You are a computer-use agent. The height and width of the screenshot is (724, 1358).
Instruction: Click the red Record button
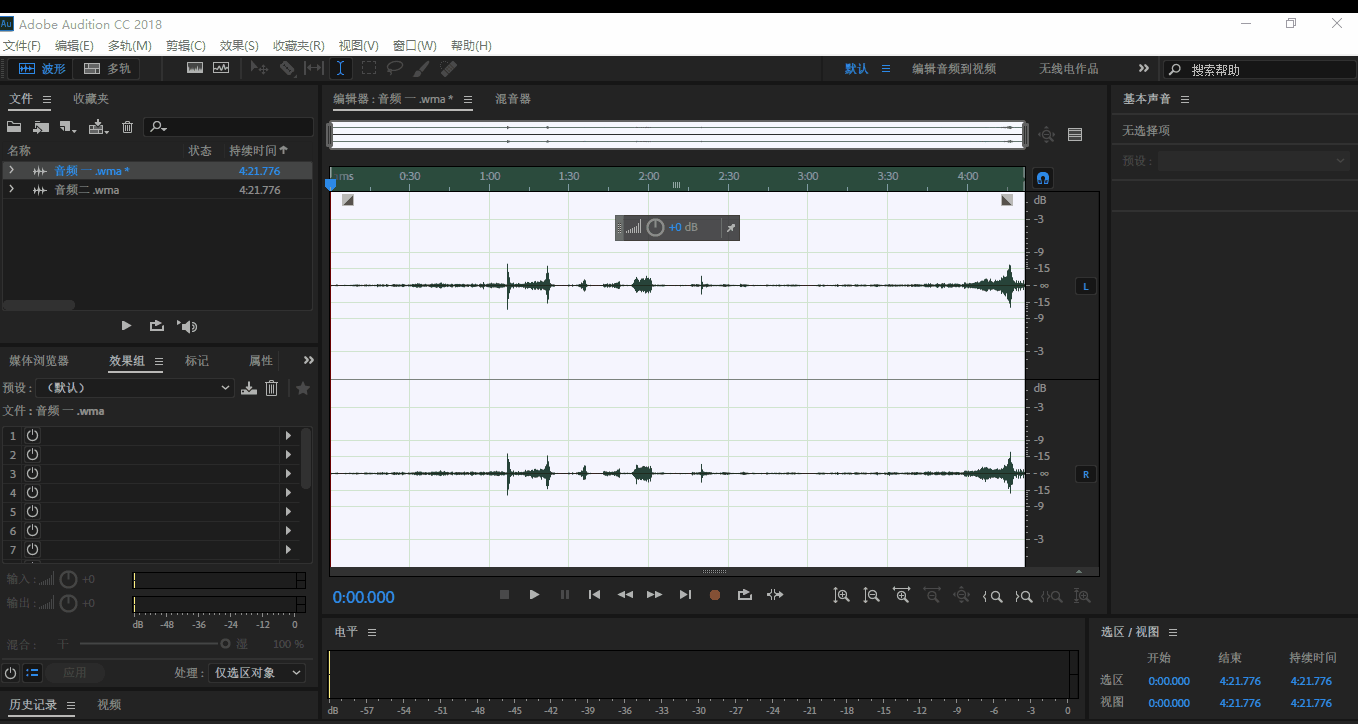(x=715, y=595)
